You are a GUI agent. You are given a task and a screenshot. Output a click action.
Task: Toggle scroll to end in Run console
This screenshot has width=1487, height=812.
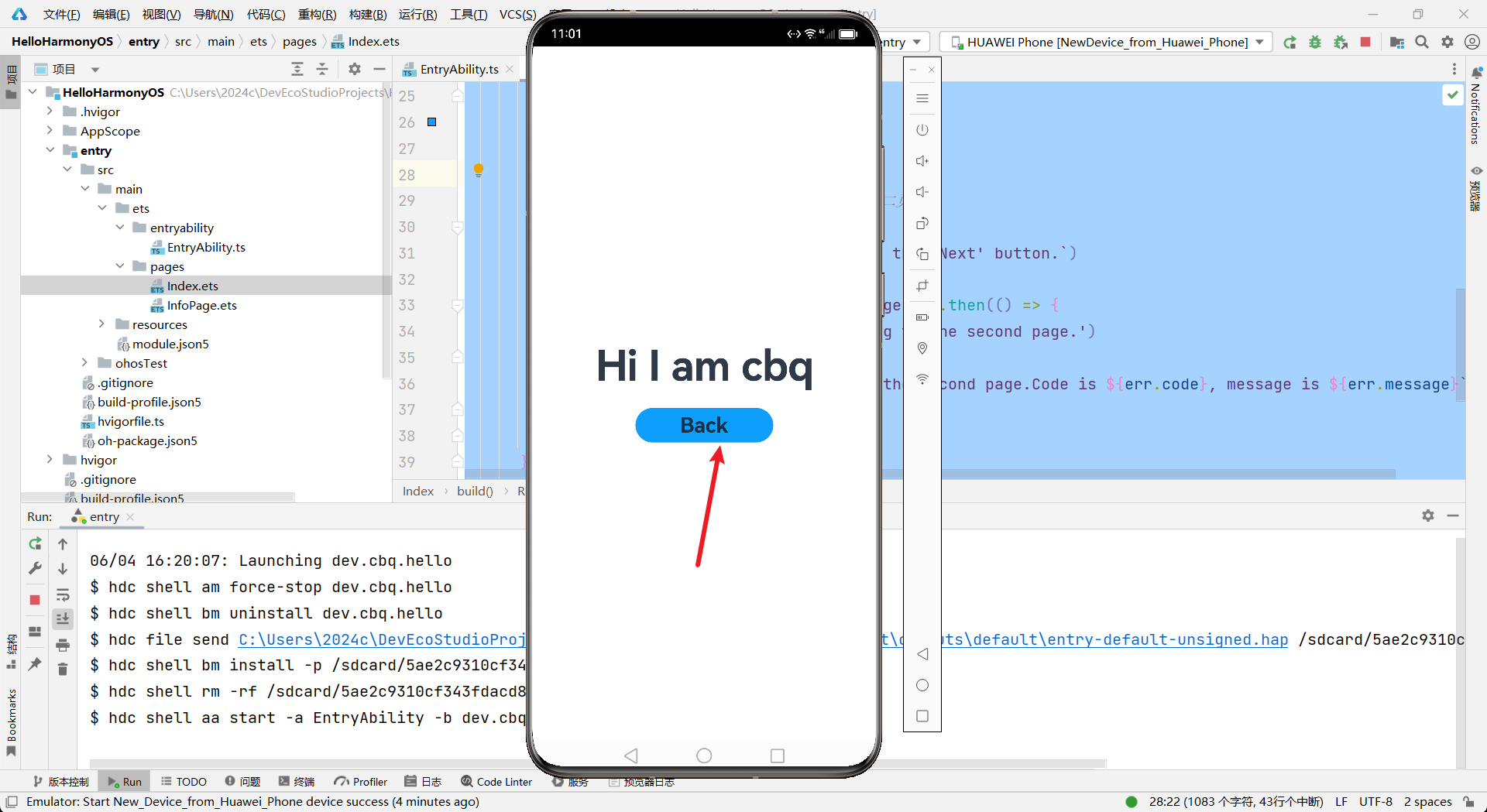tap(63, 618)
